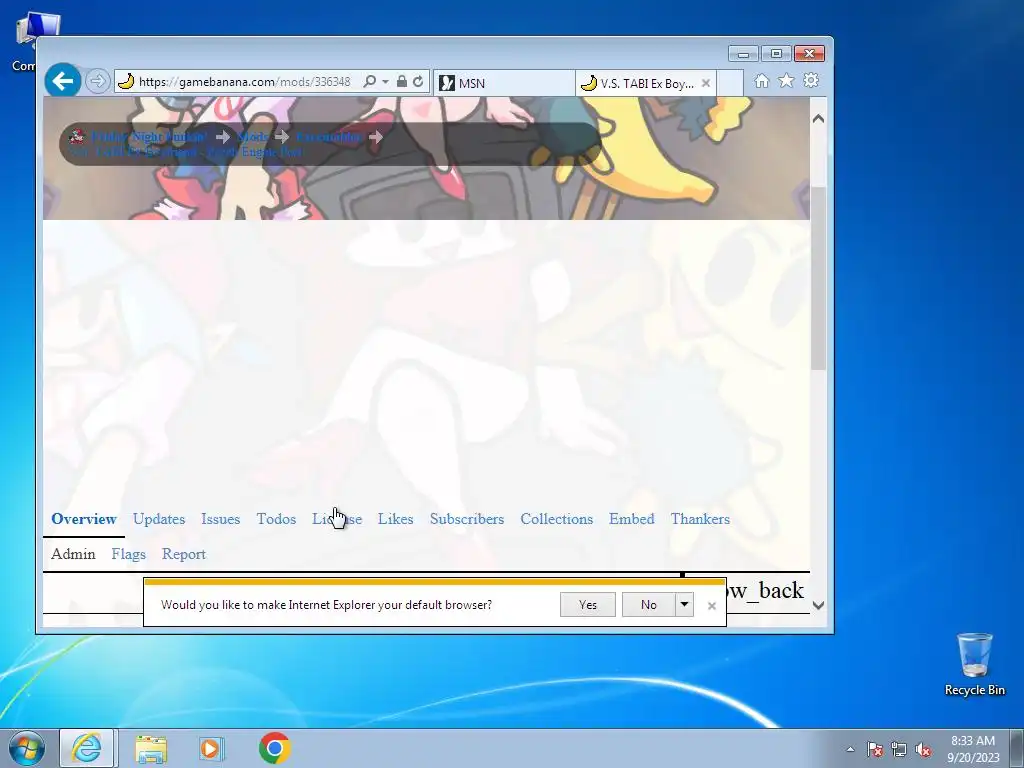Click the network status tray icon
This screenshot has height=768, width=1024.
[x=899, y=750]
